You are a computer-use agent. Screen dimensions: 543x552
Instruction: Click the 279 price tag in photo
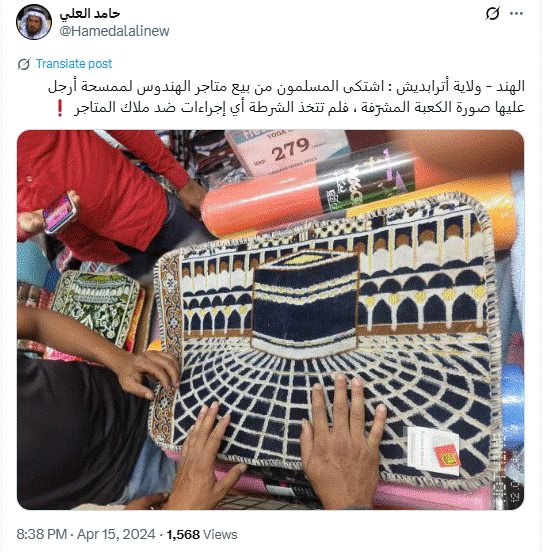pos(286,153)
